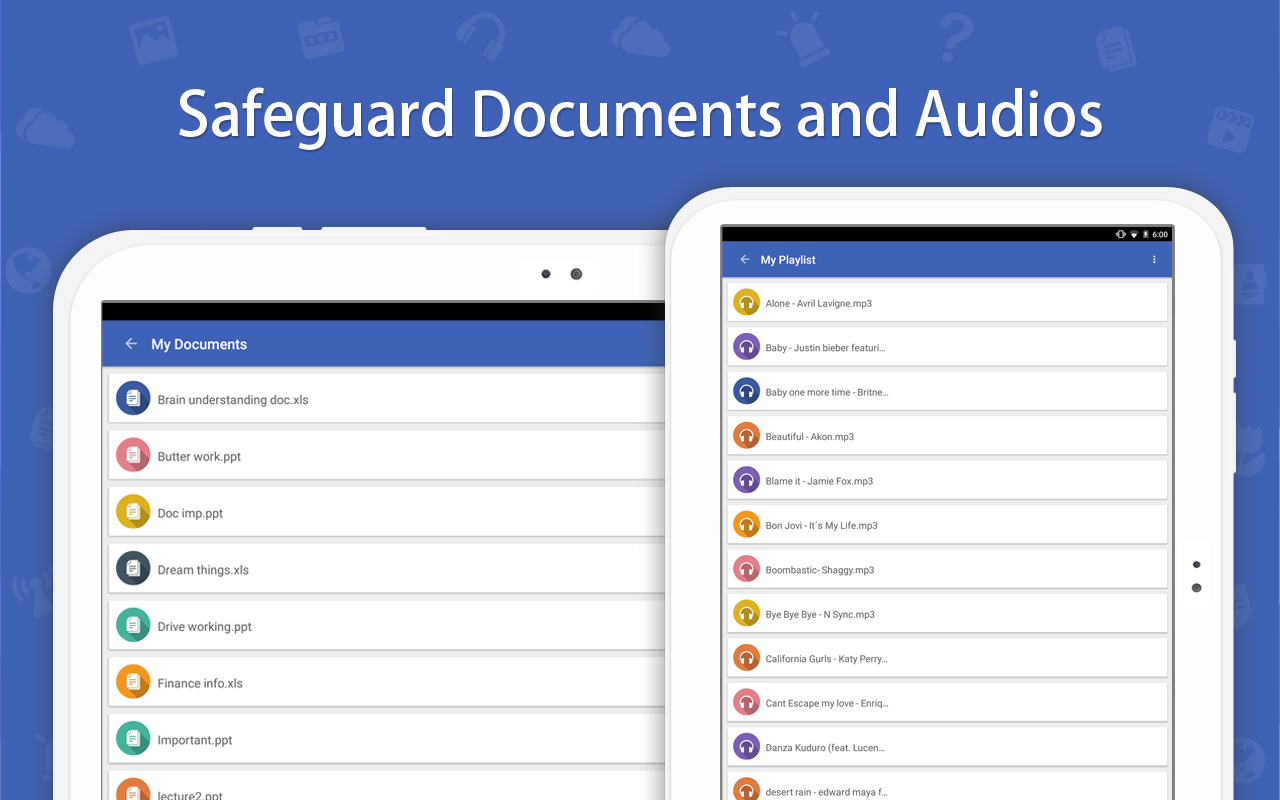Click headphone icon for California Gurls
The image size is (1280, 800).
click(x=746, y=659)
